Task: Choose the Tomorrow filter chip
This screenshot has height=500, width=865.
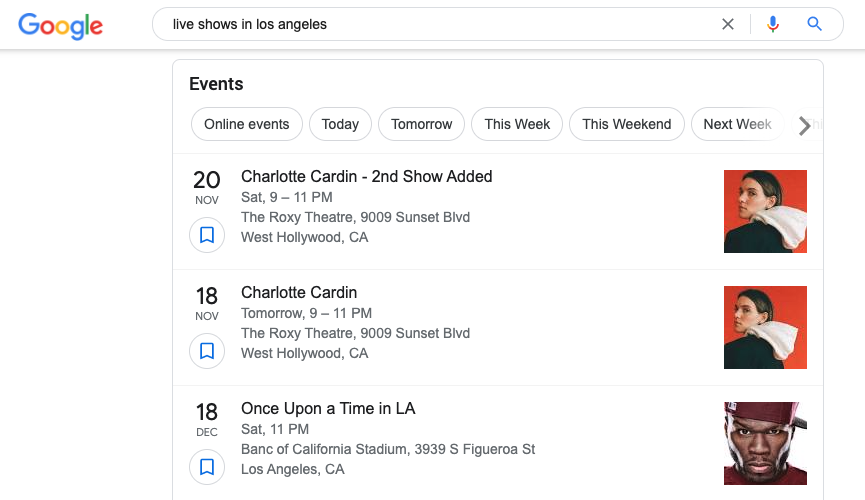Action: [421, 124]
